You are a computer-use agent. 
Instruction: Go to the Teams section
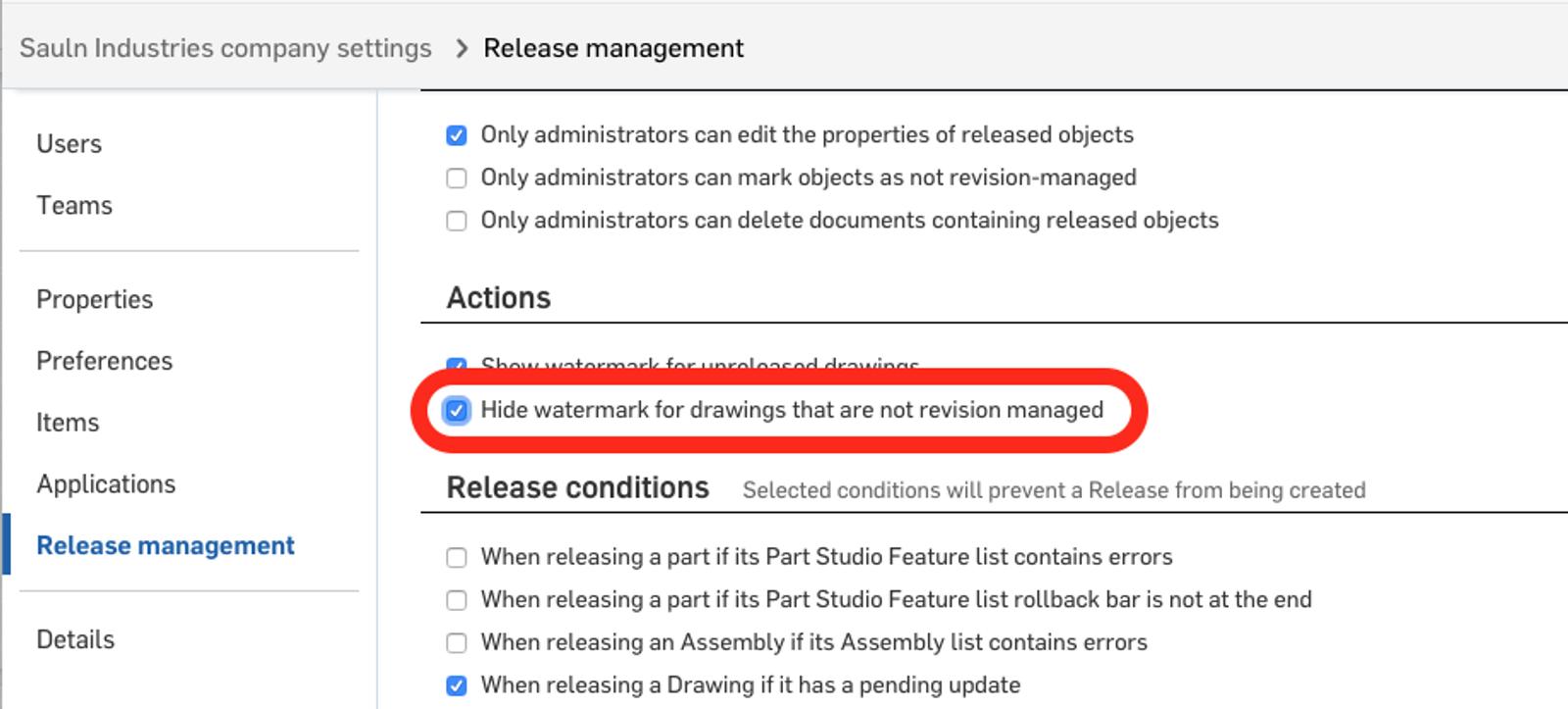[74, 206]
